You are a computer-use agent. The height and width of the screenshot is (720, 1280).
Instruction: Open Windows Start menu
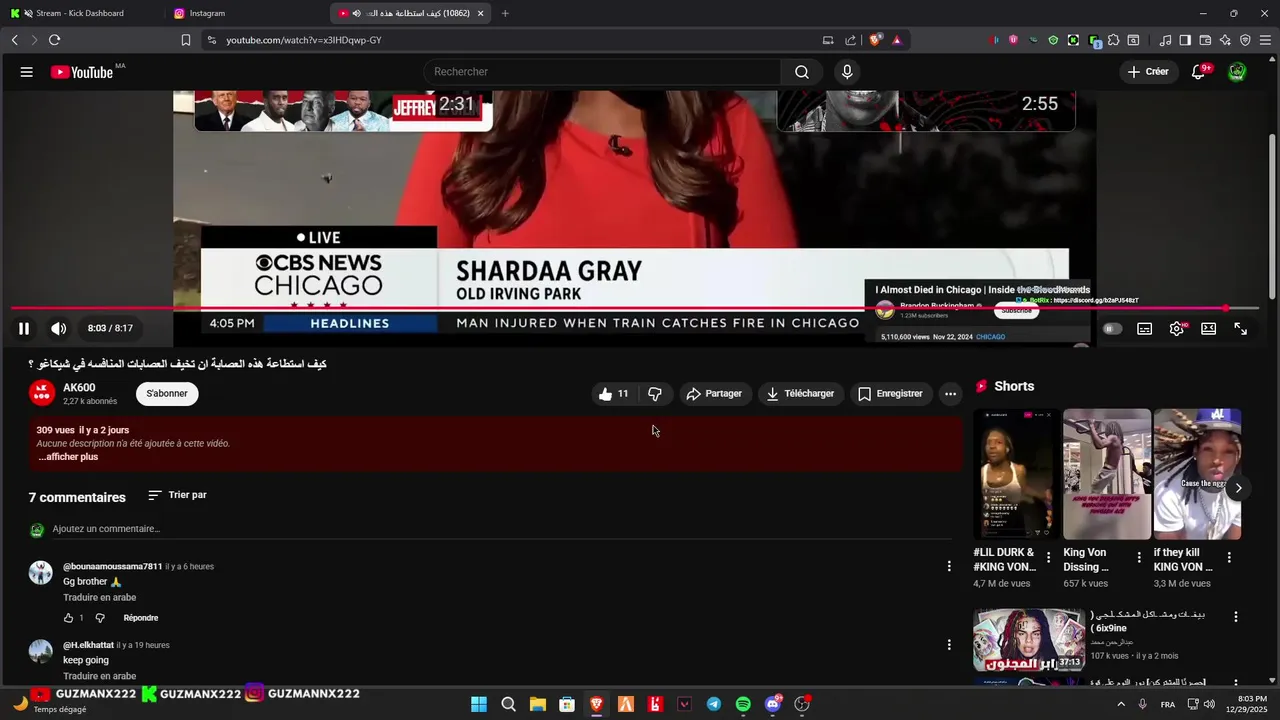(x=479, y=704)
